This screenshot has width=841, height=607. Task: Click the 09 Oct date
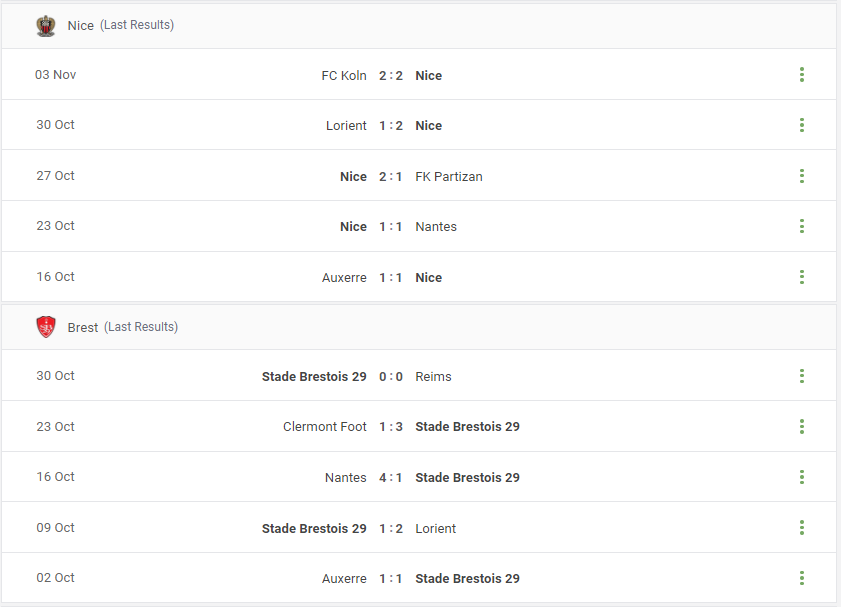point(55,528)
